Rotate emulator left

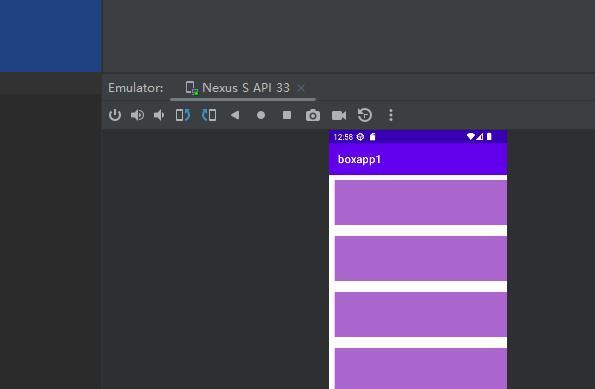point(183,115)
